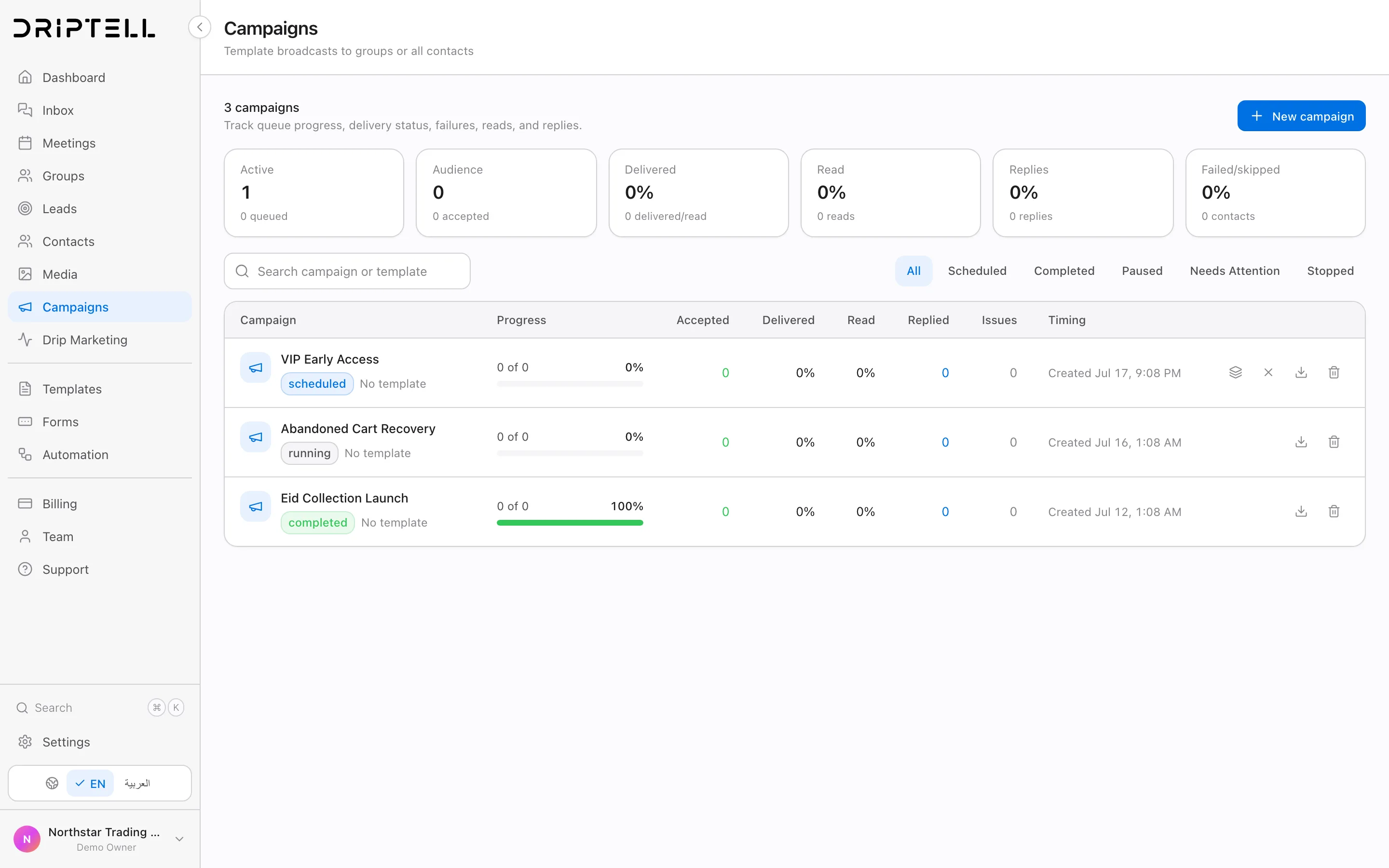Open the Media library
This screenshot has width=1389, height=868.
coord(100,274)
